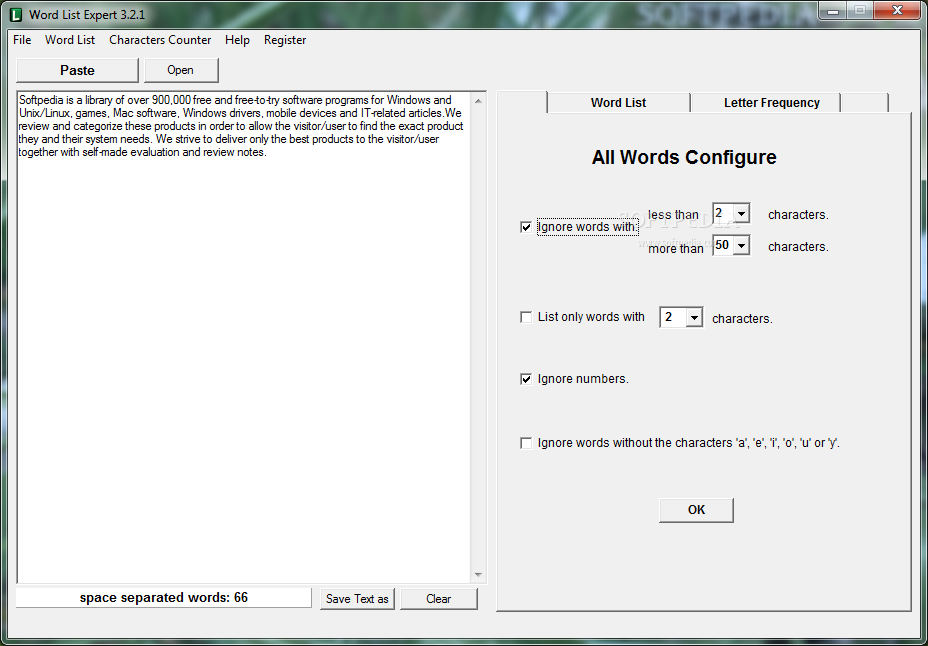Maximize the Word List Expert window

click(860, 10)
